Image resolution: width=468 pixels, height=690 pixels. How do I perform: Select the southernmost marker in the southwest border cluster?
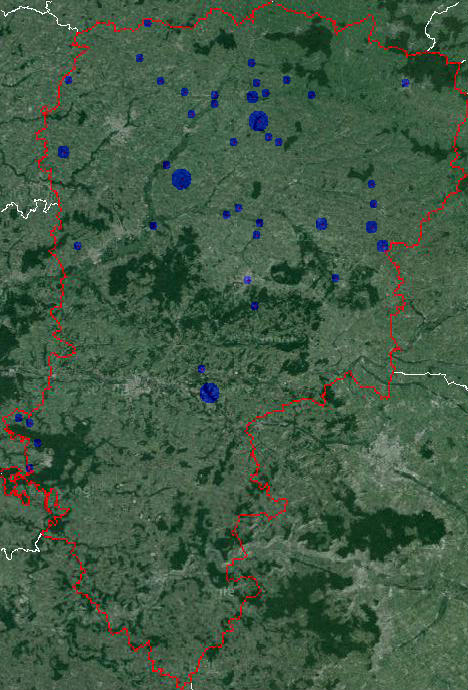(29, 468)
